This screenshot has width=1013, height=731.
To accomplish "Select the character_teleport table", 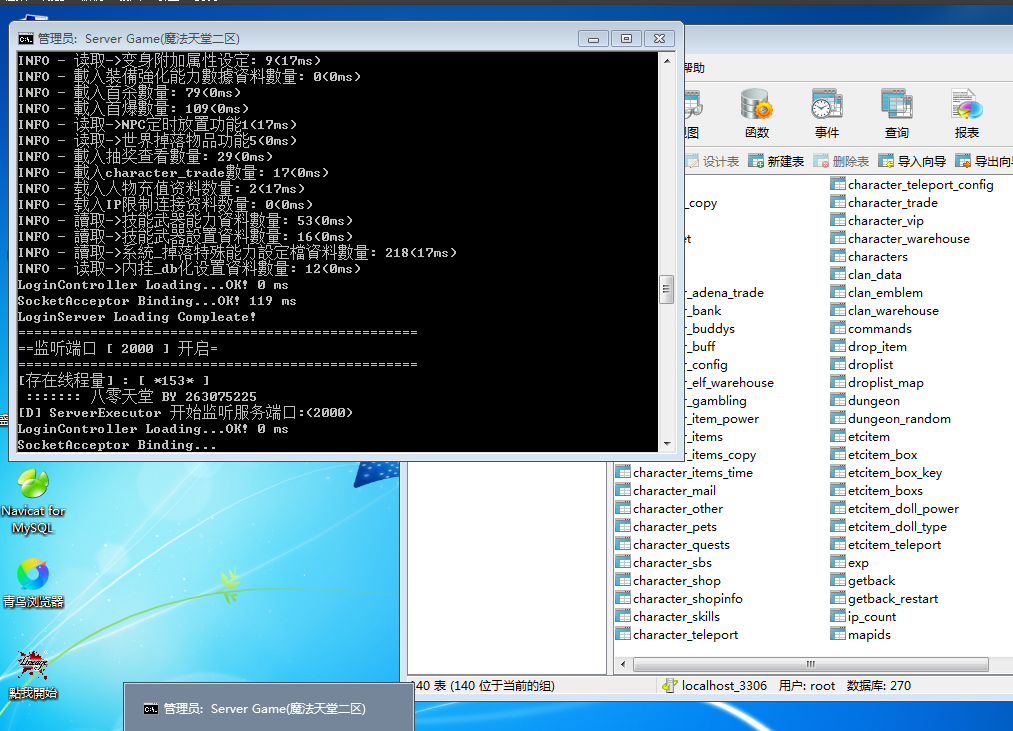I will (677, 635).
